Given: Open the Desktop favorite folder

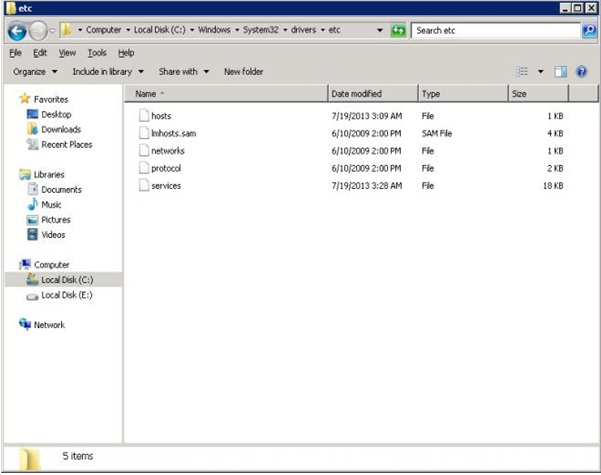Looking at the screenshot, I should (x=55, y=114).
